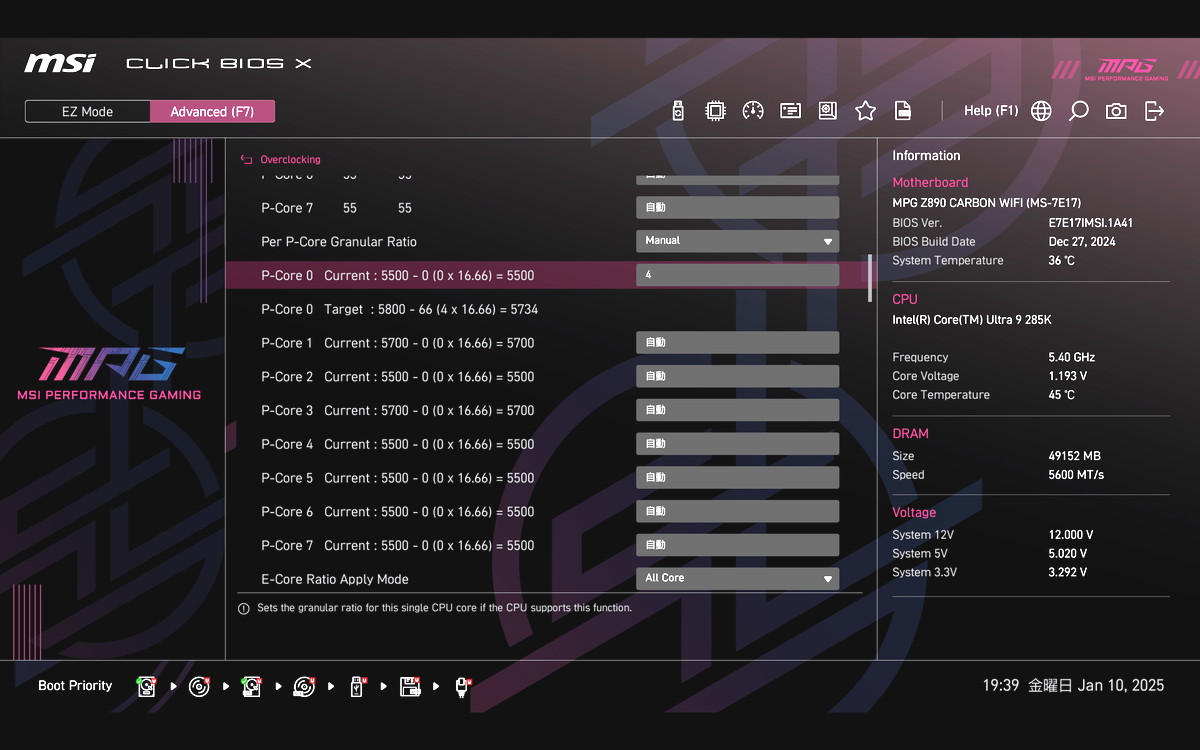The height and width of the screenshot is (750, 1200).
Task: Select the second boot device disc icon
Action: click(x=200, y=686)
